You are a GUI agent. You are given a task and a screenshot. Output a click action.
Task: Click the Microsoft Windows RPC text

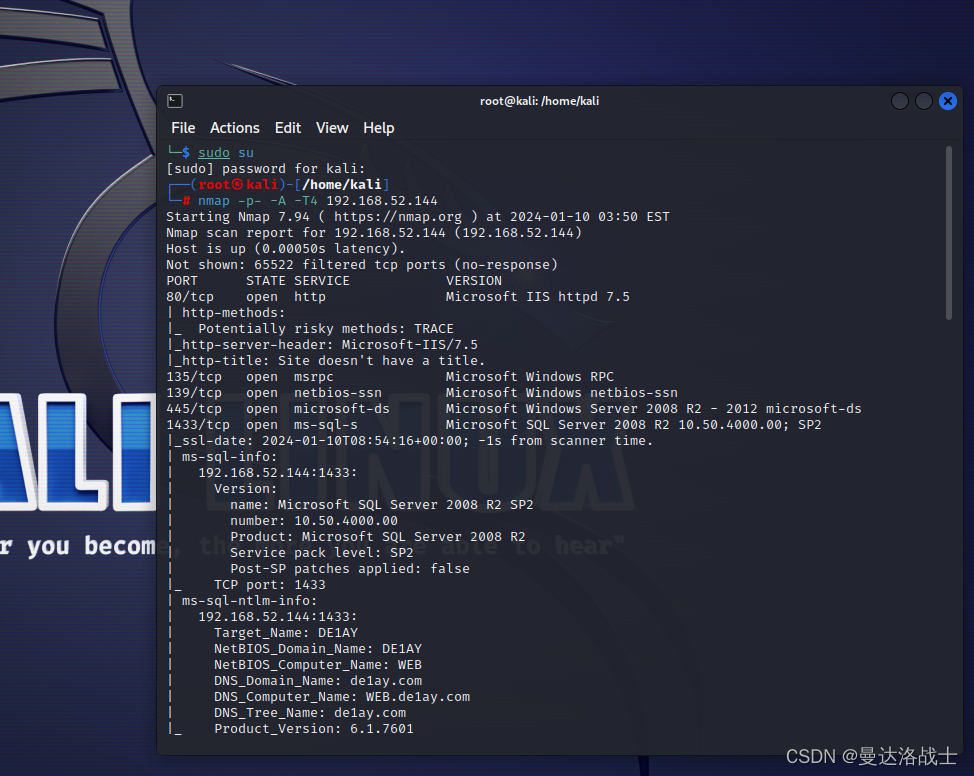pyautogui.click(x=529, y=377)
